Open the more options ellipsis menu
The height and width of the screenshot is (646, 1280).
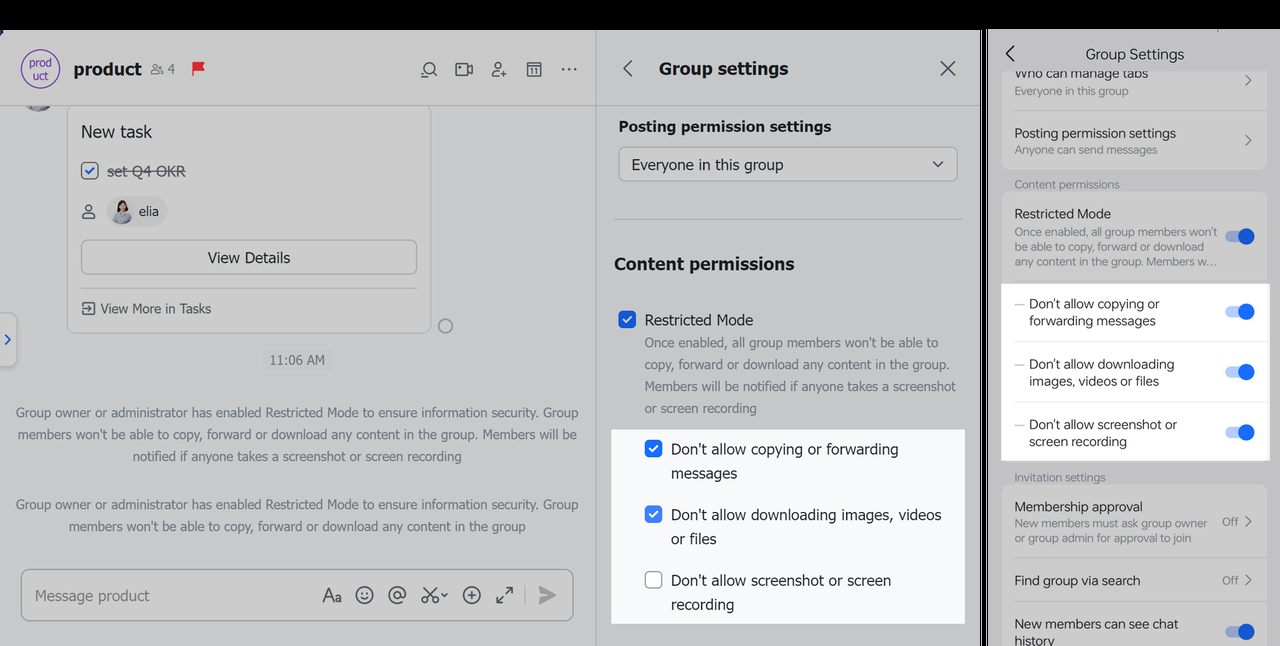click(569, 69)
